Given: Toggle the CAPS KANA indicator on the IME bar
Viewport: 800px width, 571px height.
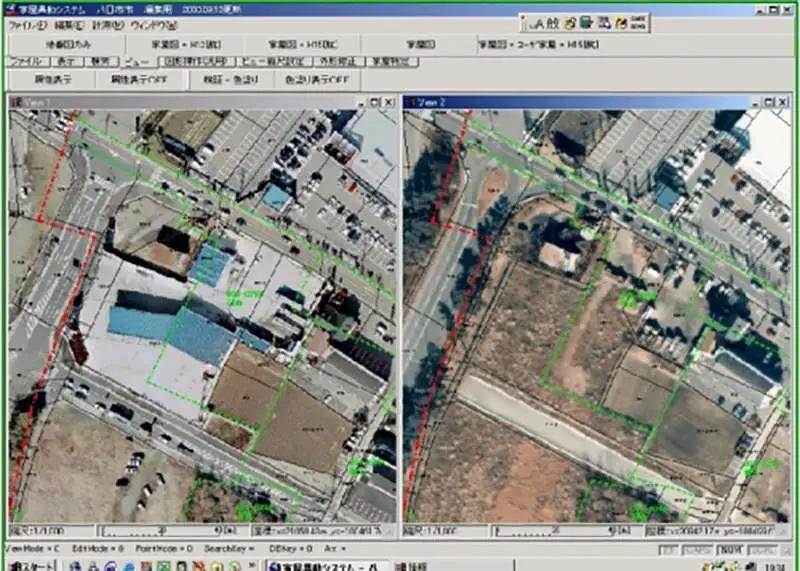Looking at the screenshot, I should click(x=638, y=23).
